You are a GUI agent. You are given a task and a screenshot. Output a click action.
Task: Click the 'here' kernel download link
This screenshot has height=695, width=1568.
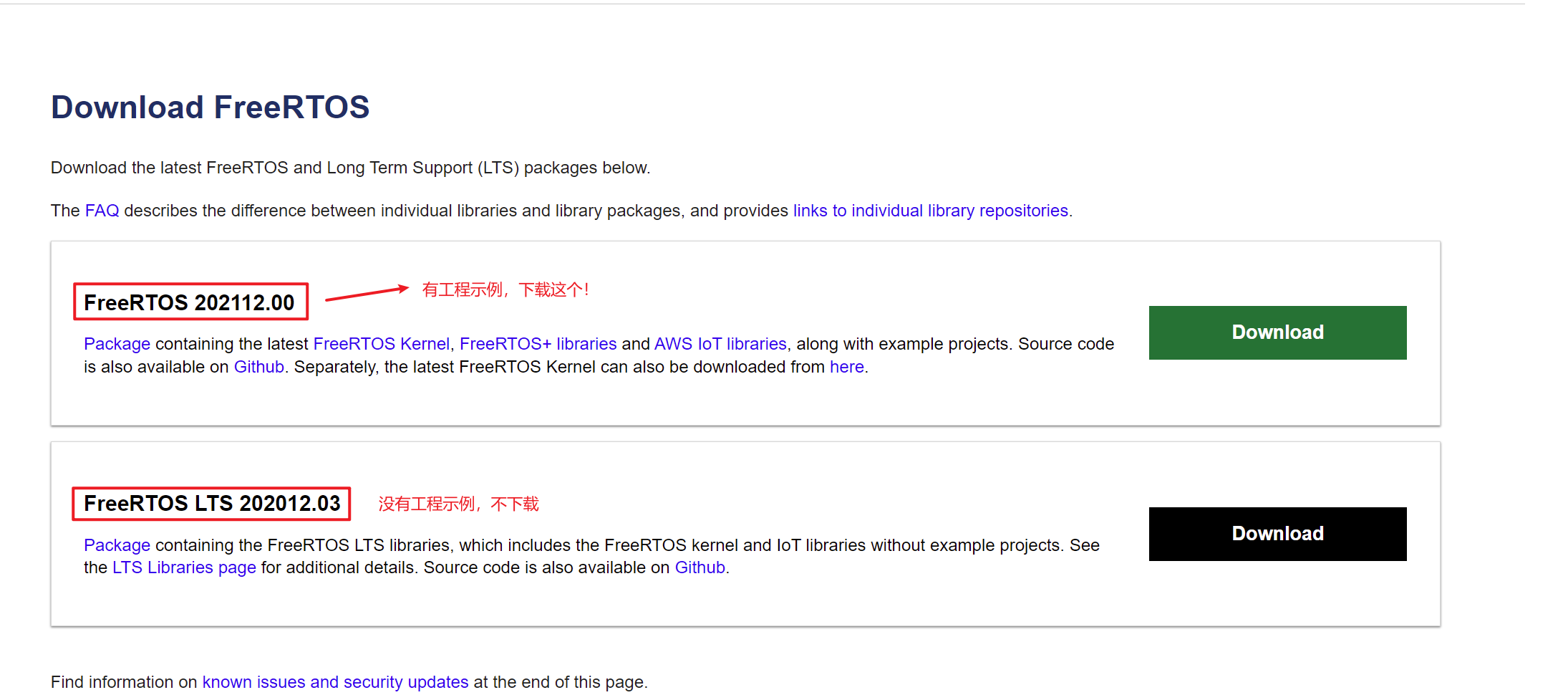coord(846,367)
